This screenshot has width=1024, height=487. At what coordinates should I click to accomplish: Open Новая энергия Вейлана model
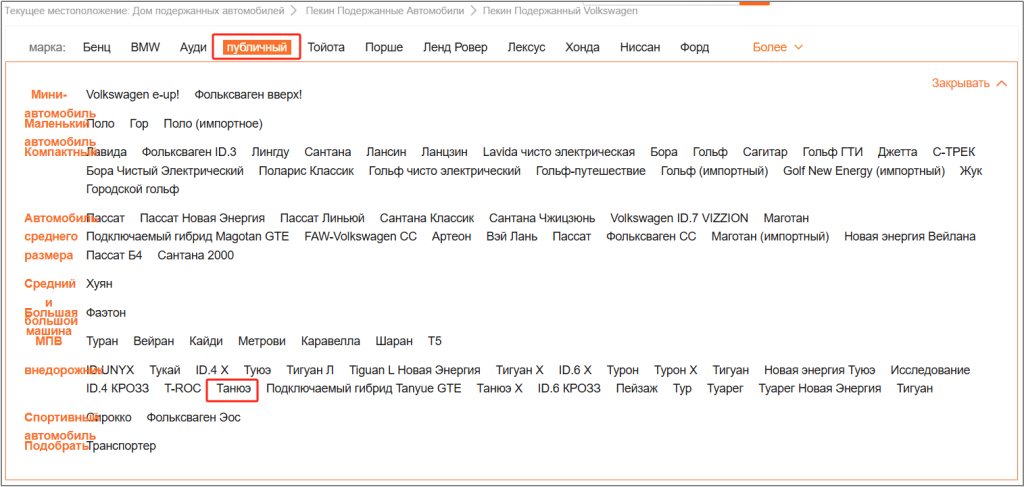[910, 236]
